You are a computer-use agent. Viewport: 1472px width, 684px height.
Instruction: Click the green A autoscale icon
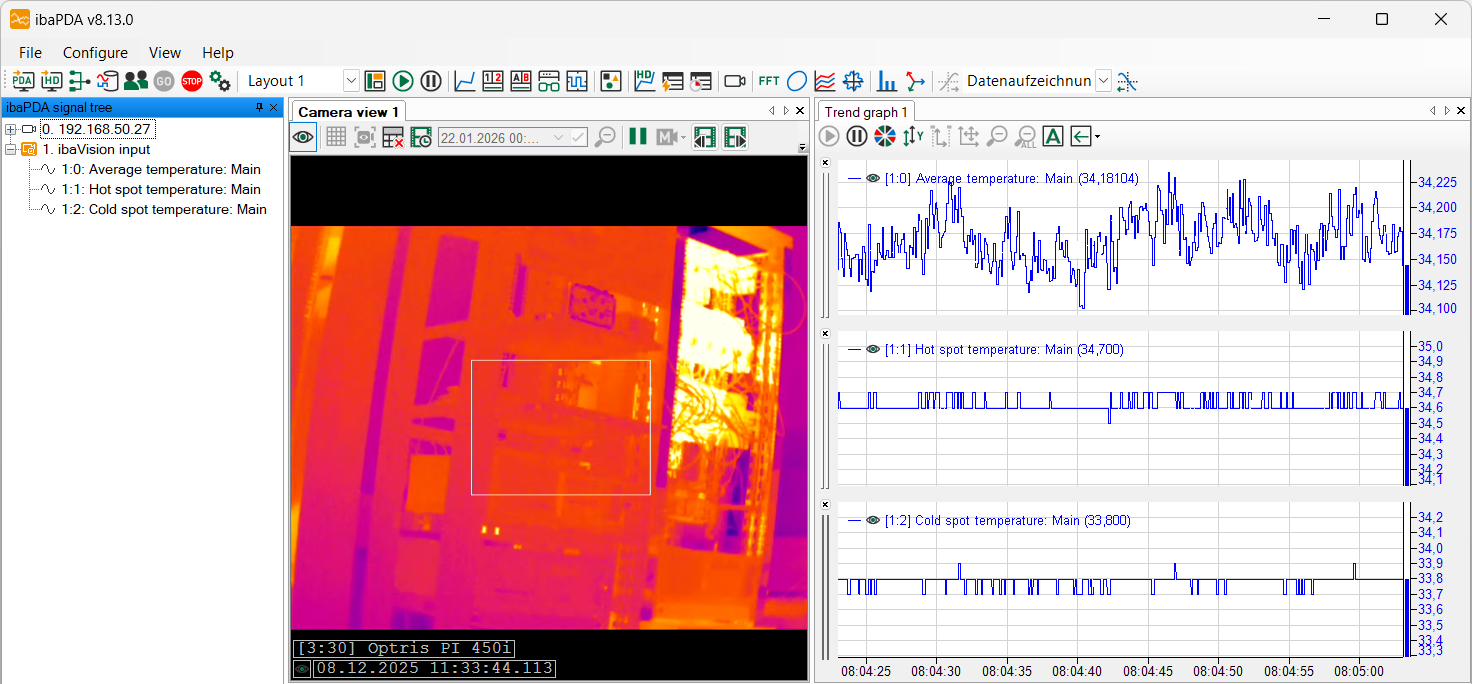[x=1052, y=137]
